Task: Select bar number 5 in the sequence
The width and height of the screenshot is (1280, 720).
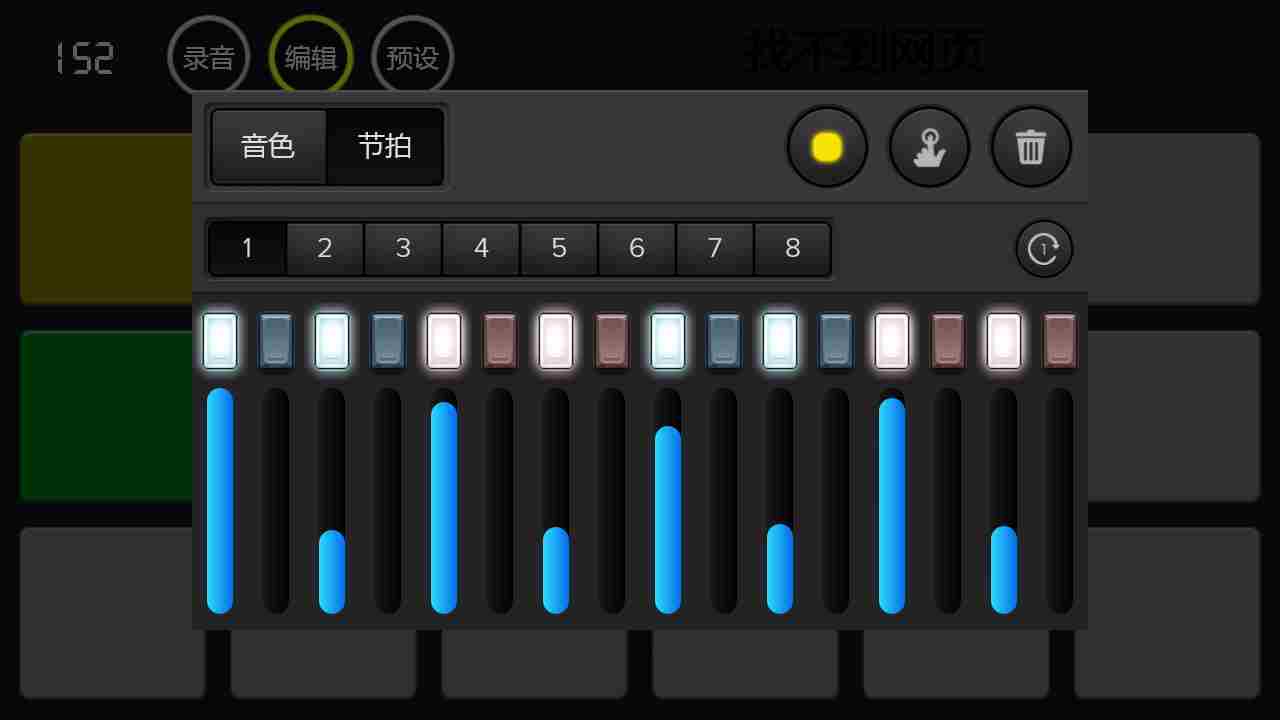Action: tap(558, 248)
